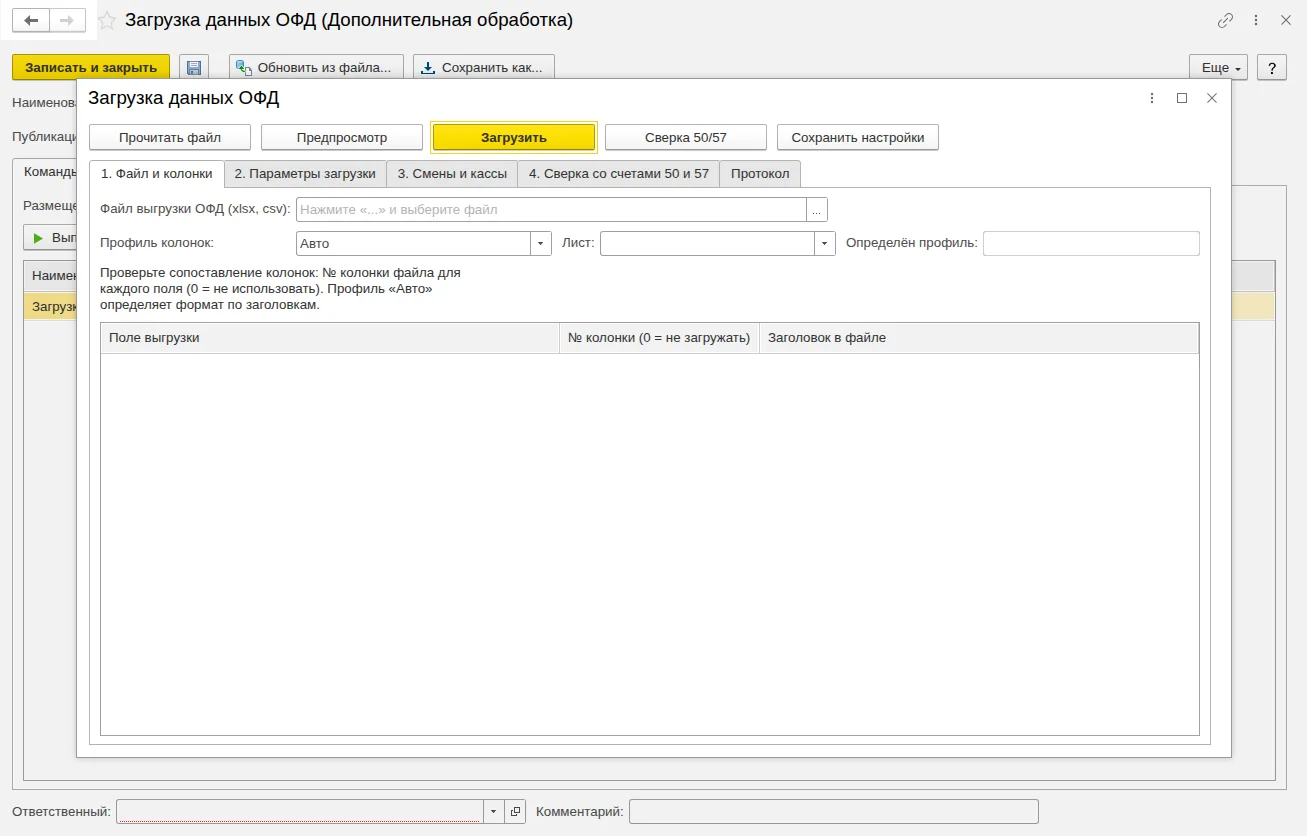Run the Сверка 50/57 button
The height and width of the screenshot is (836, 1307).
686,137
